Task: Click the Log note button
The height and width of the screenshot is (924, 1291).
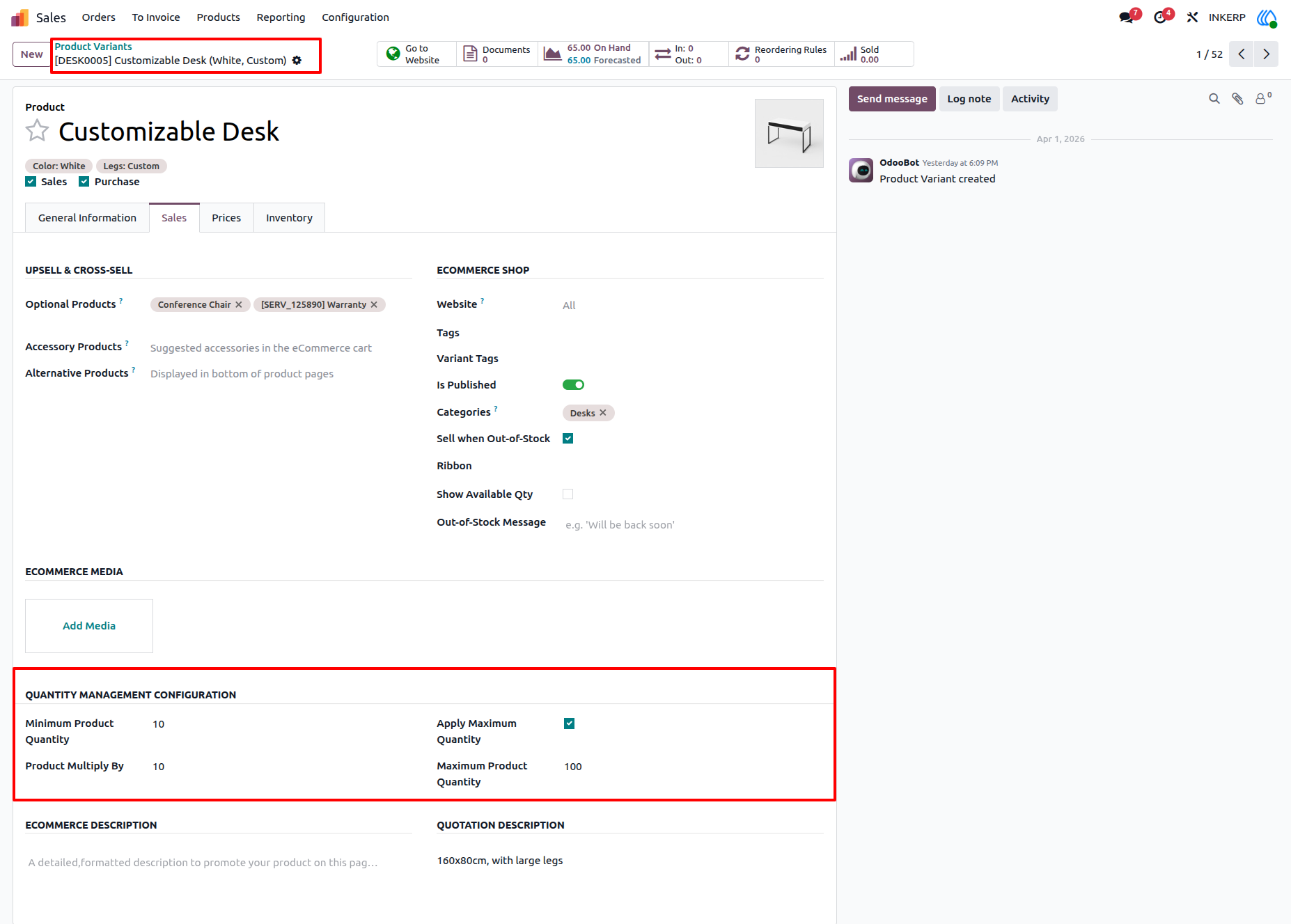Action: tap(969, 99)
